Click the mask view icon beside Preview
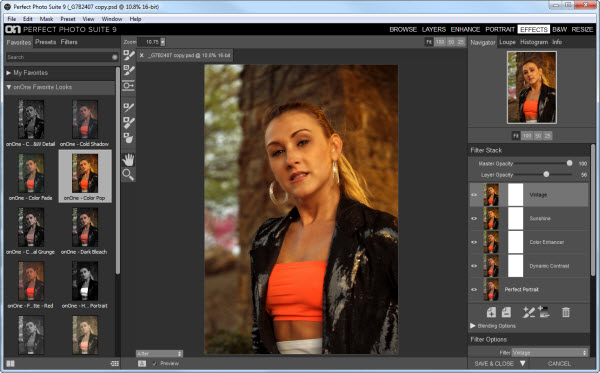This screenshot has height=373, width=600. [x=142, y=363]
